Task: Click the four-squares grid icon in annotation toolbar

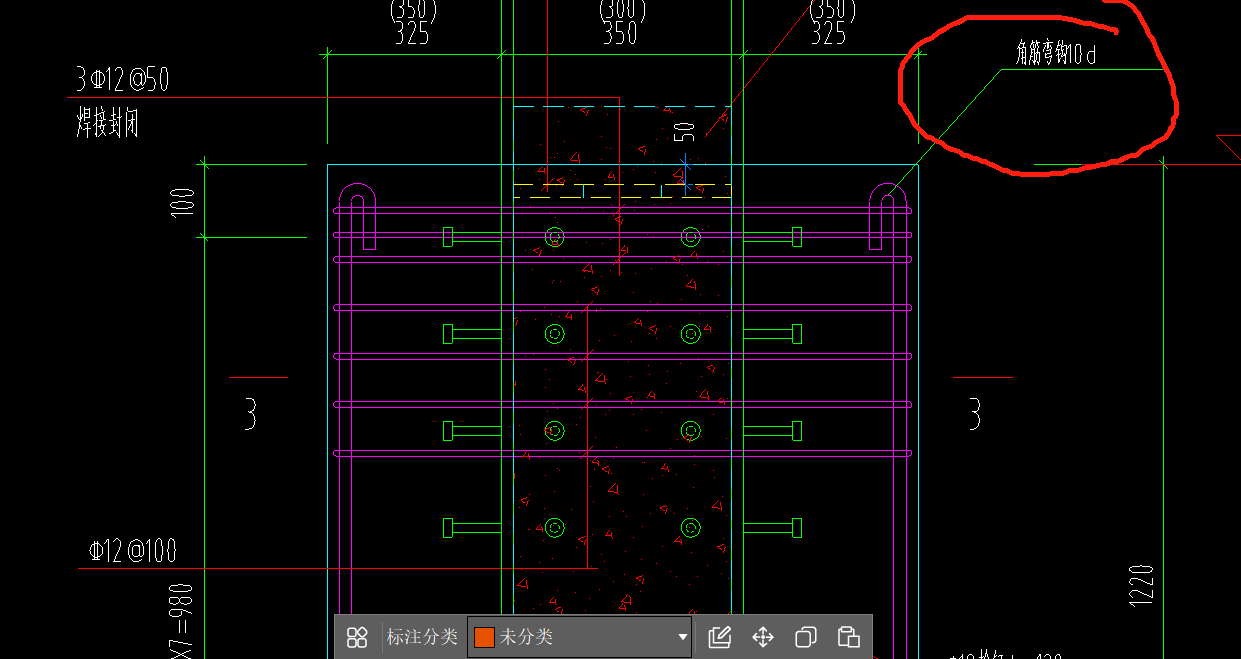Action: [x=357, y=637]
